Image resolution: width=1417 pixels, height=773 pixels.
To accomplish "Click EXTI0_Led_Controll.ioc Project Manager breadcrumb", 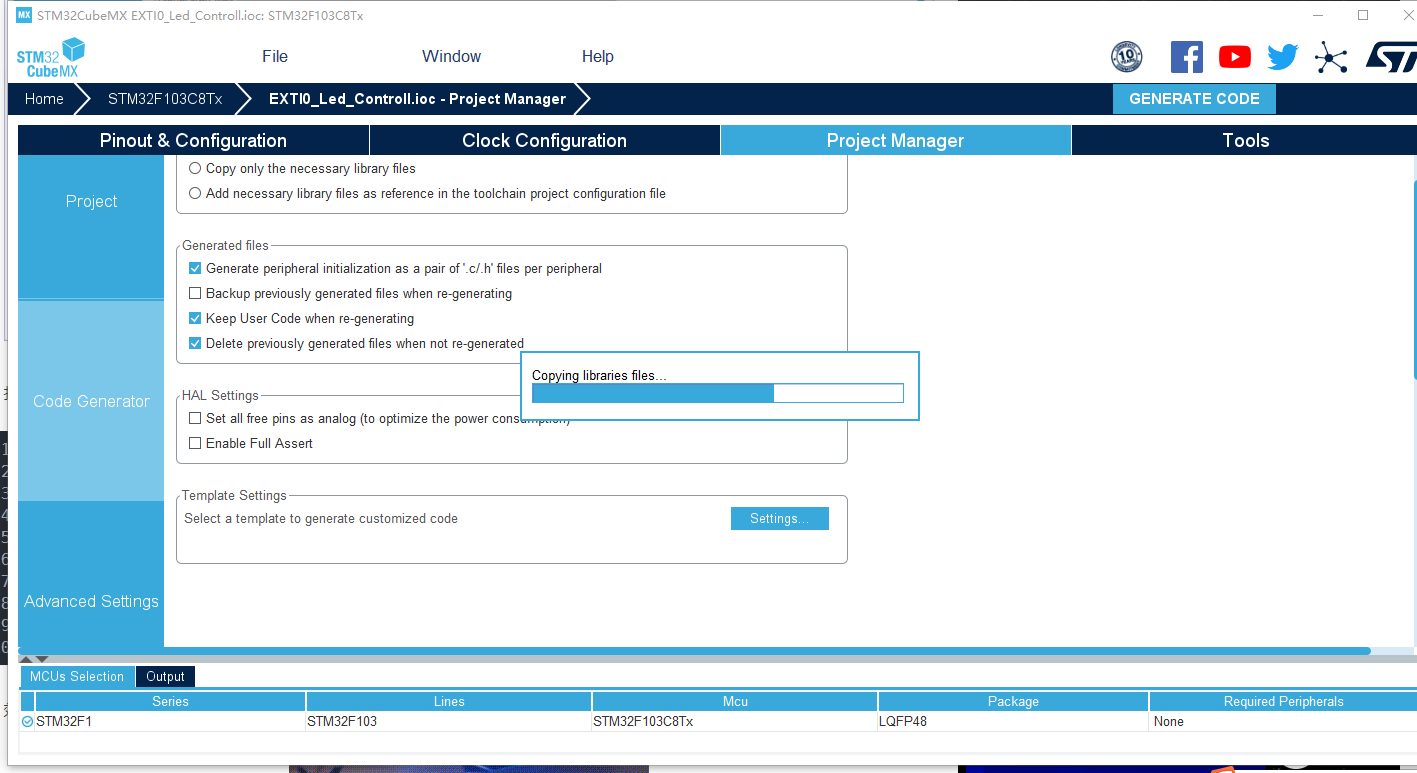I will 417,99.
